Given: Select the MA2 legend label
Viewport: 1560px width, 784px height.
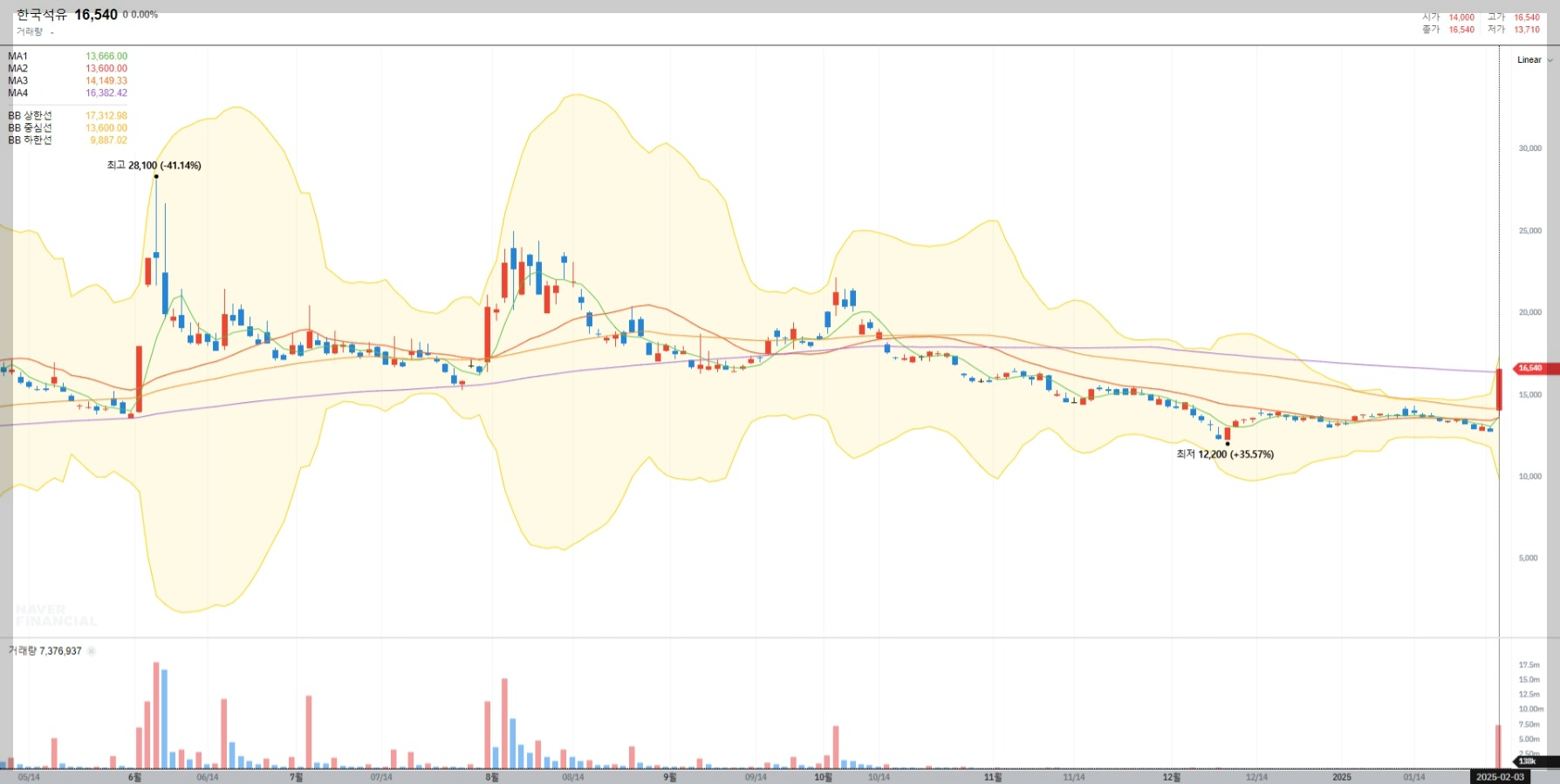Looking at the screenshot, I should pos(17,68).
